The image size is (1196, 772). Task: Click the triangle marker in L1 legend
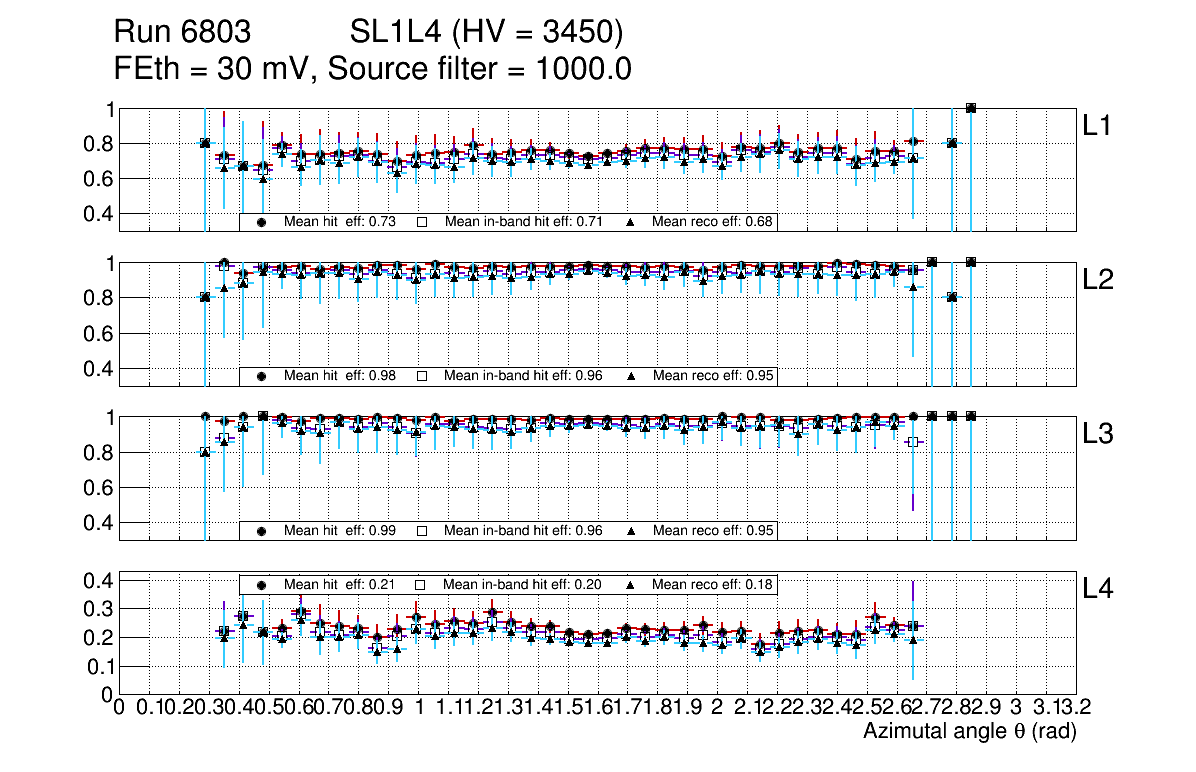click(631, 222)
